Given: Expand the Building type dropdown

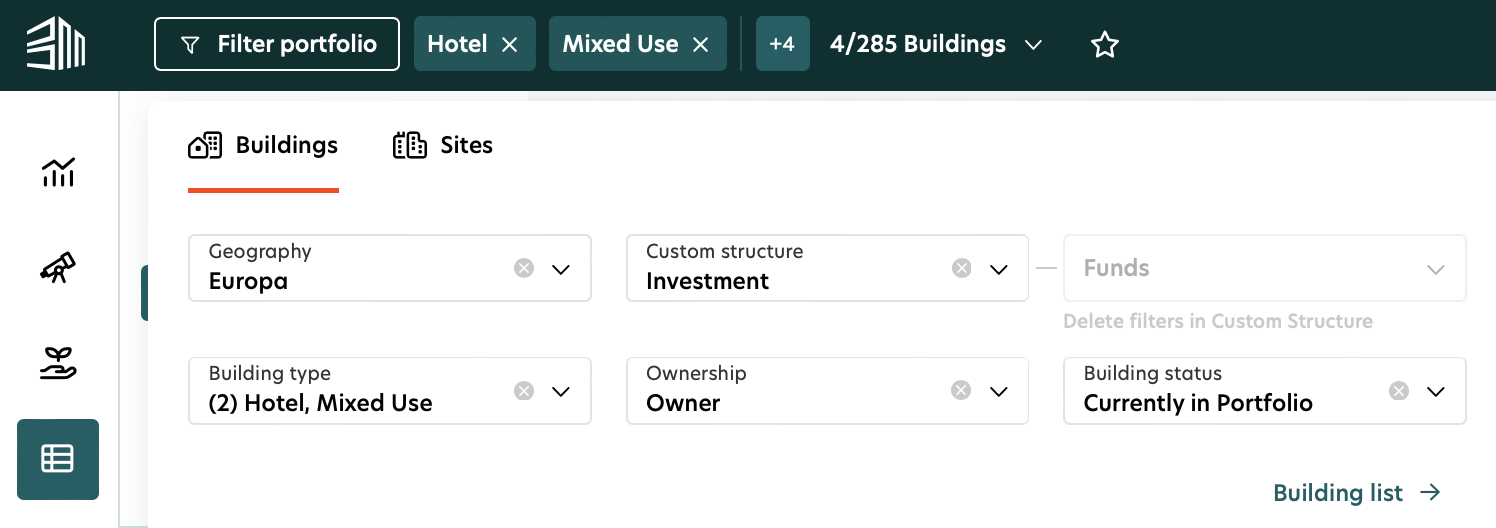Looking at the screenshot, I should pos(561,391).
